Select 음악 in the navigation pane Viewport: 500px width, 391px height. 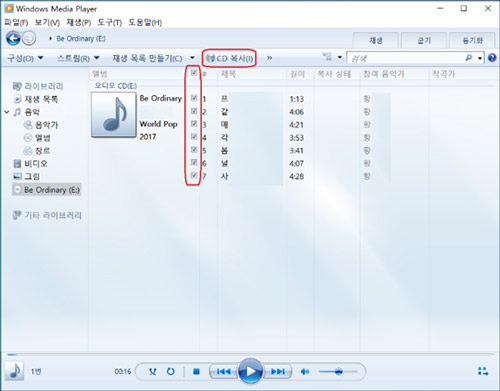(27, 112)
